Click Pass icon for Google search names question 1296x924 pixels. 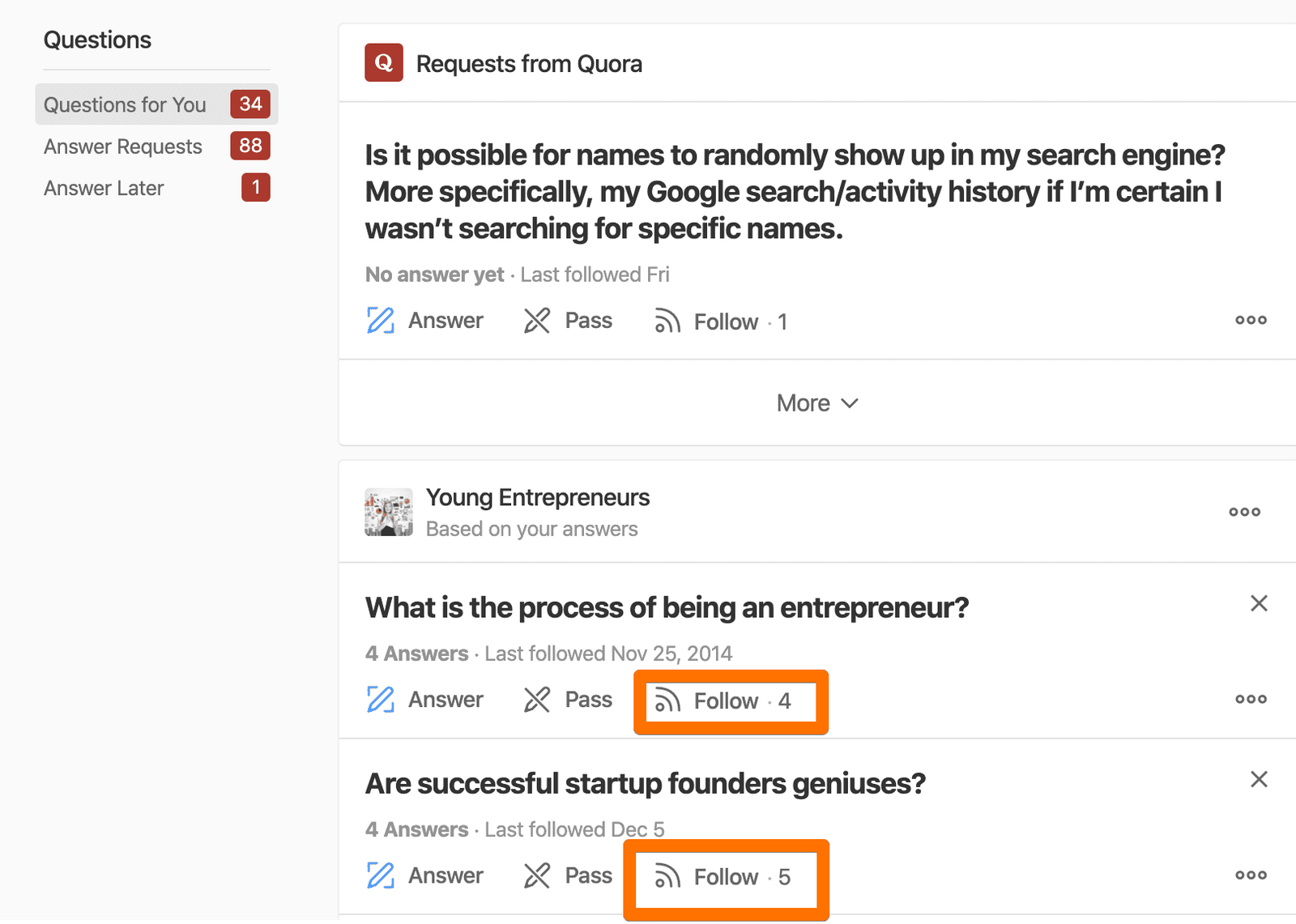click(537, 321)
